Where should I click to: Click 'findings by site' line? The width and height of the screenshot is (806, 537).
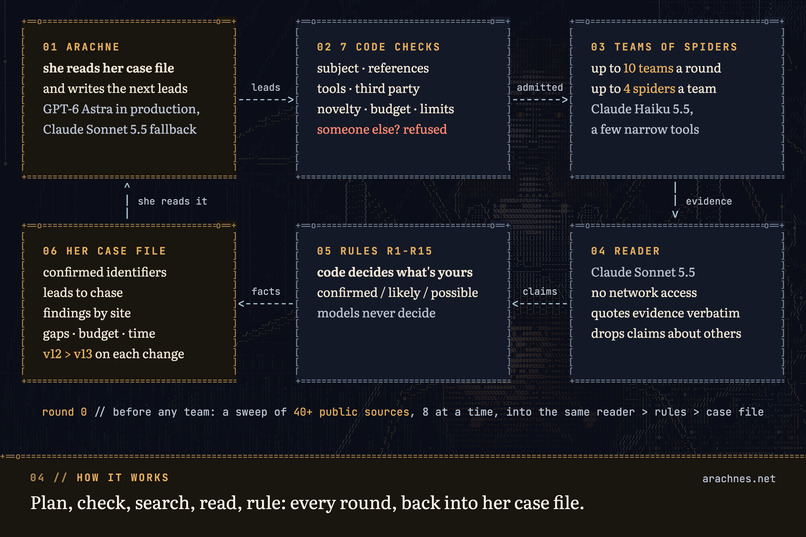(87, 313)
